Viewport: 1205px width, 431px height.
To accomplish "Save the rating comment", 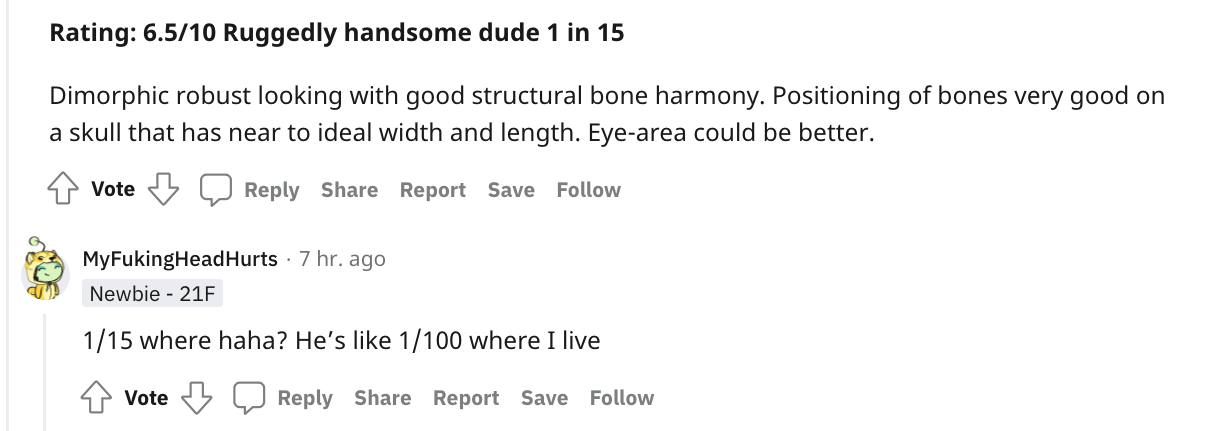I will (511, 190).
